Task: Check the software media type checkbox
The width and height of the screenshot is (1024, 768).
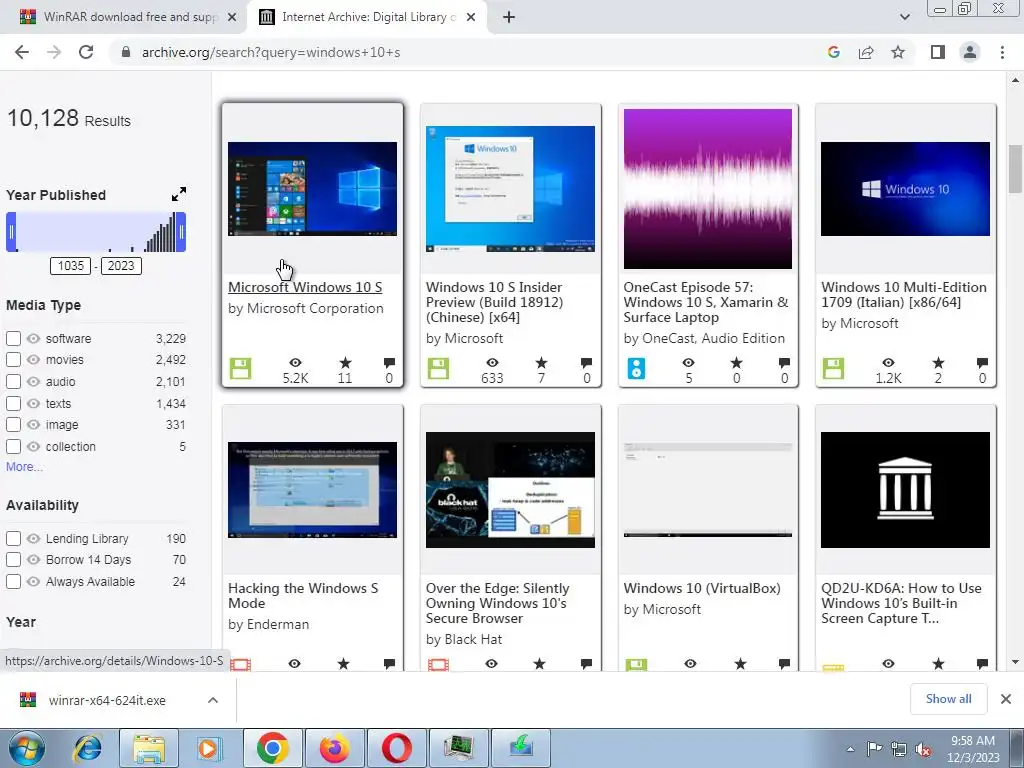Action: (13, 338)
